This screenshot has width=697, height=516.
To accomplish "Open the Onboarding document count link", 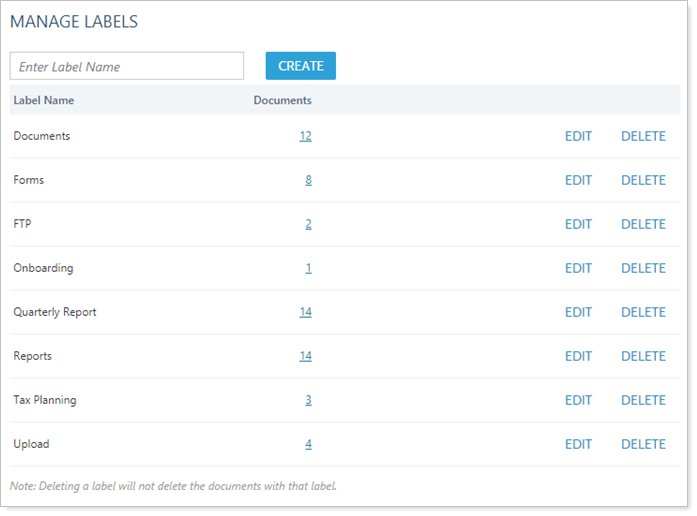I will tap(309, 268).
